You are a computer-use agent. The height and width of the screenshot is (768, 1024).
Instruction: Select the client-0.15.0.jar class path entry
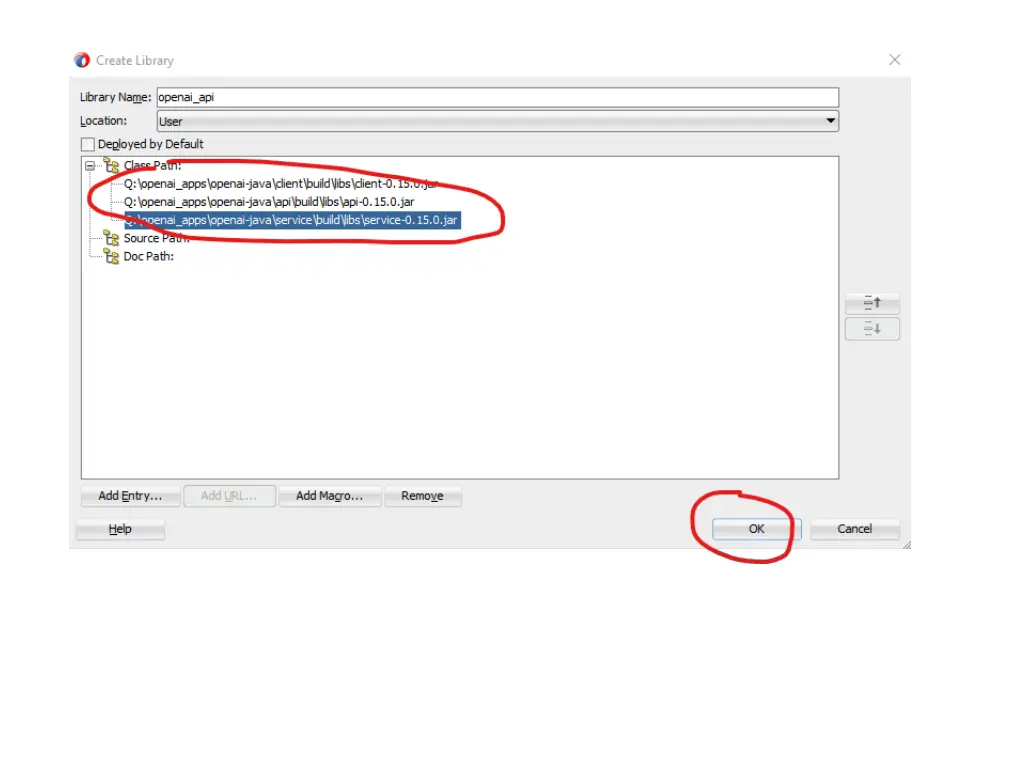point(280,184)
